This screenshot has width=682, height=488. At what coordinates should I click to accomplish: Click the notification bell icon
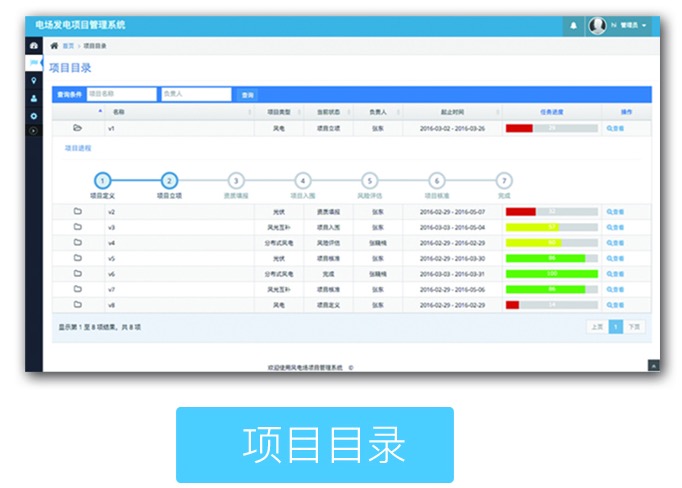[573, 25]
